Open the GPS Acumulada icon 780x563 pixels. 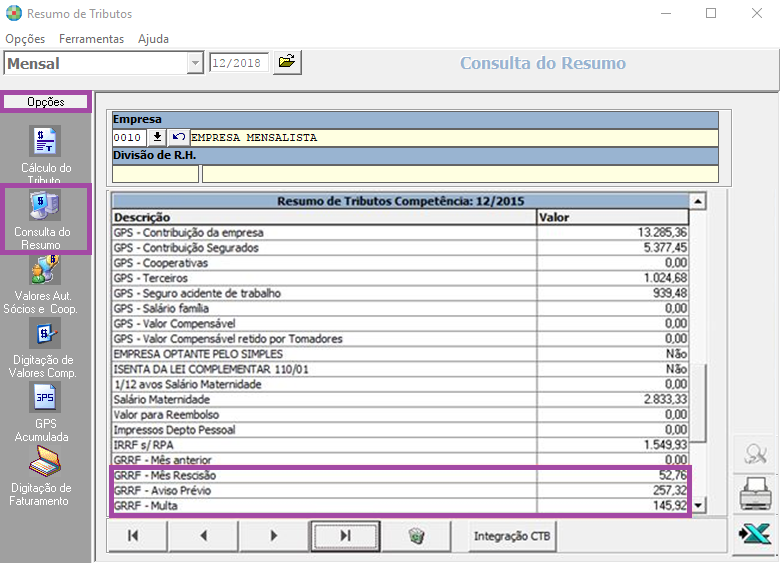(x=45, y=397)
